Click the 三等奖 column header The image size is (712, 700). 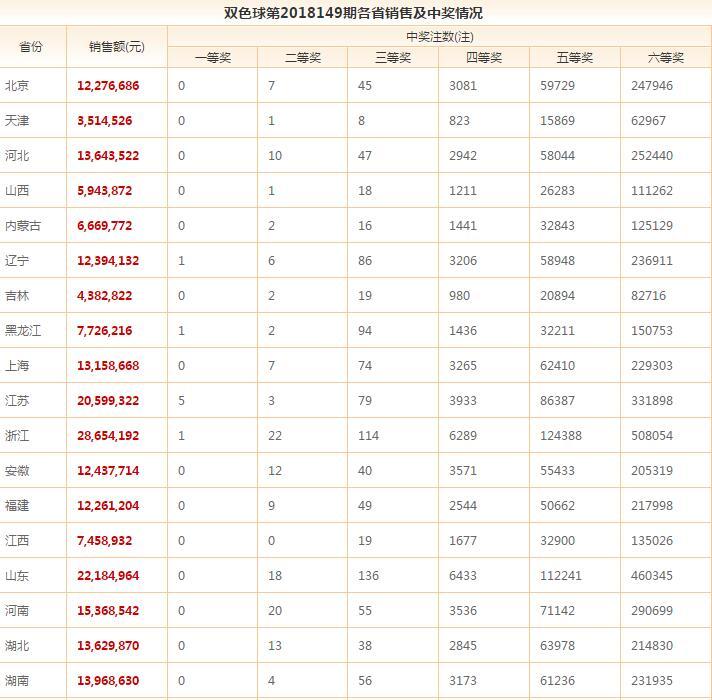(x=393, y=58)
